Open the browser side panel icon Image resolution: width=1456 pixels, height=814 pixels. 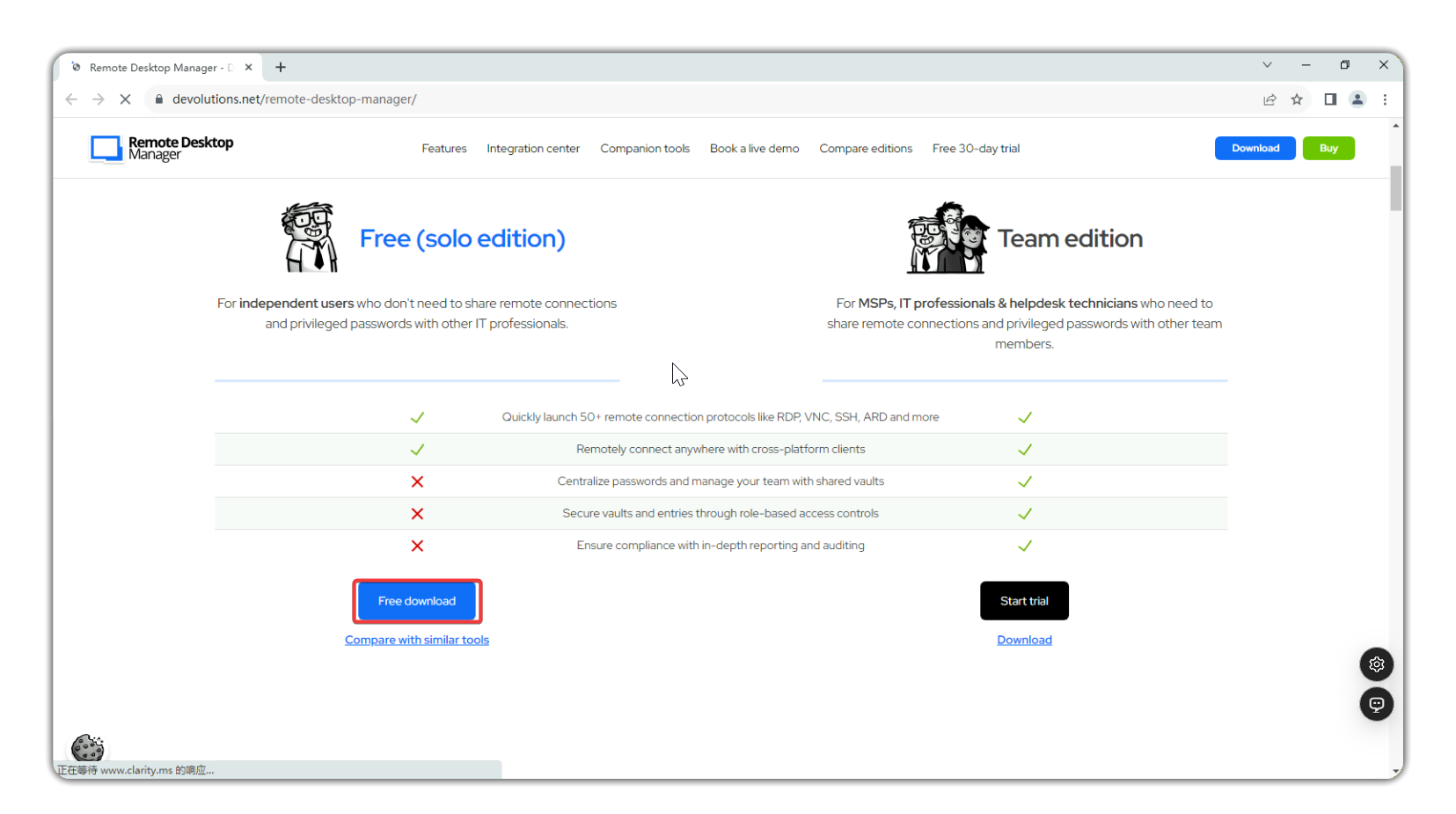point(1330,99)
